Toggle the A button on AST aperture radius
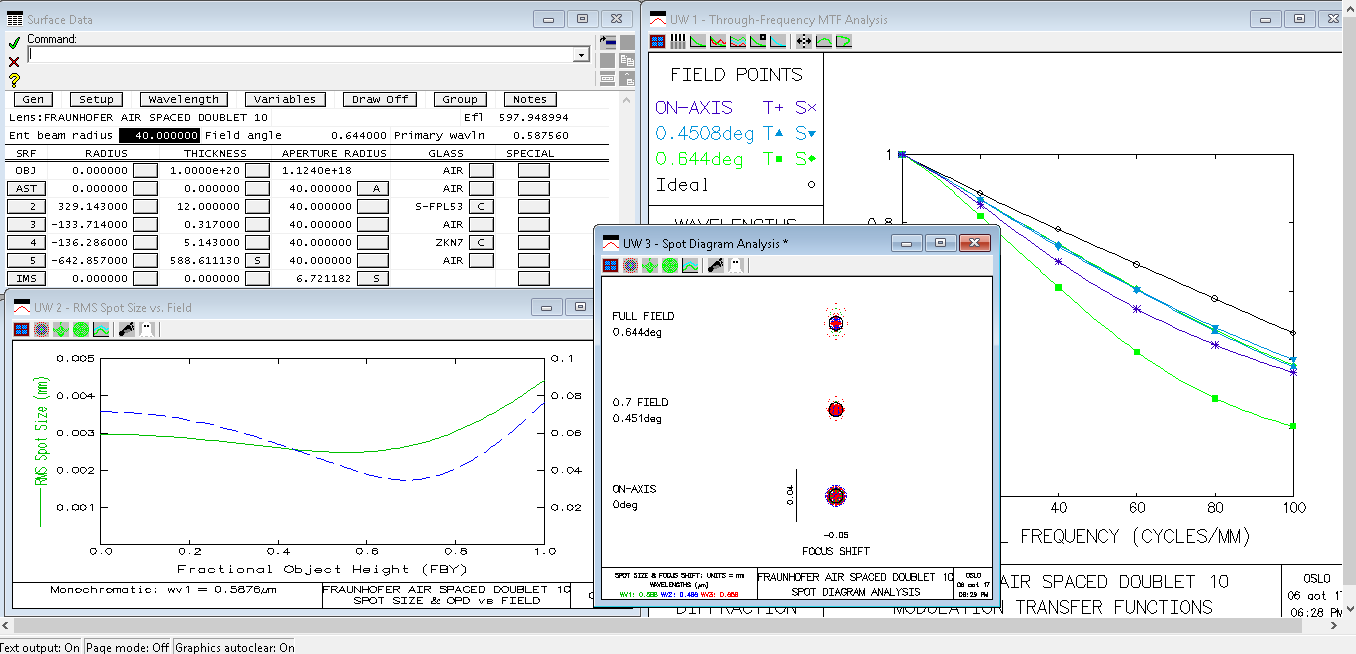Image resolution: width=1356 pixels, height=654 pixels. (375, 188)
